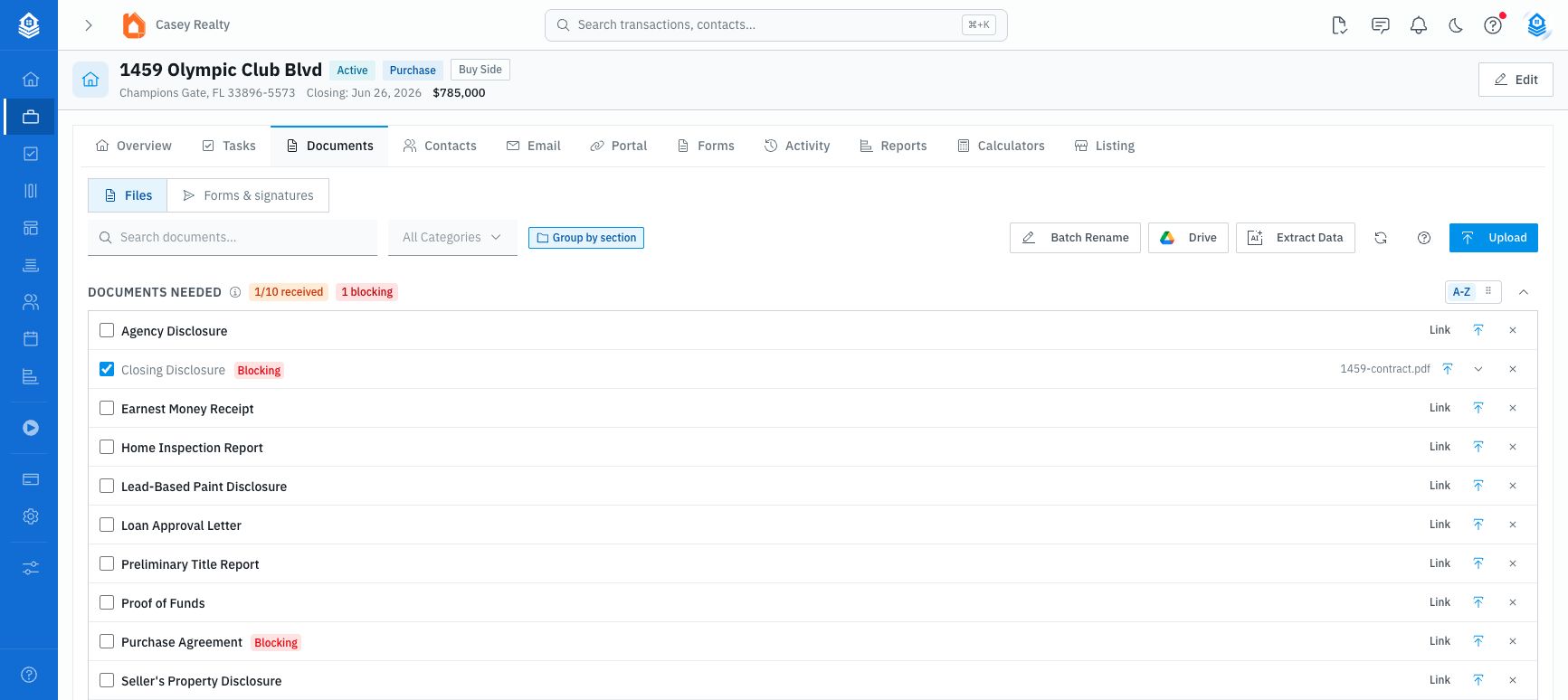Toggle Group by section
The height and width of the screenshot is (700, 1568).
(586, 238)
